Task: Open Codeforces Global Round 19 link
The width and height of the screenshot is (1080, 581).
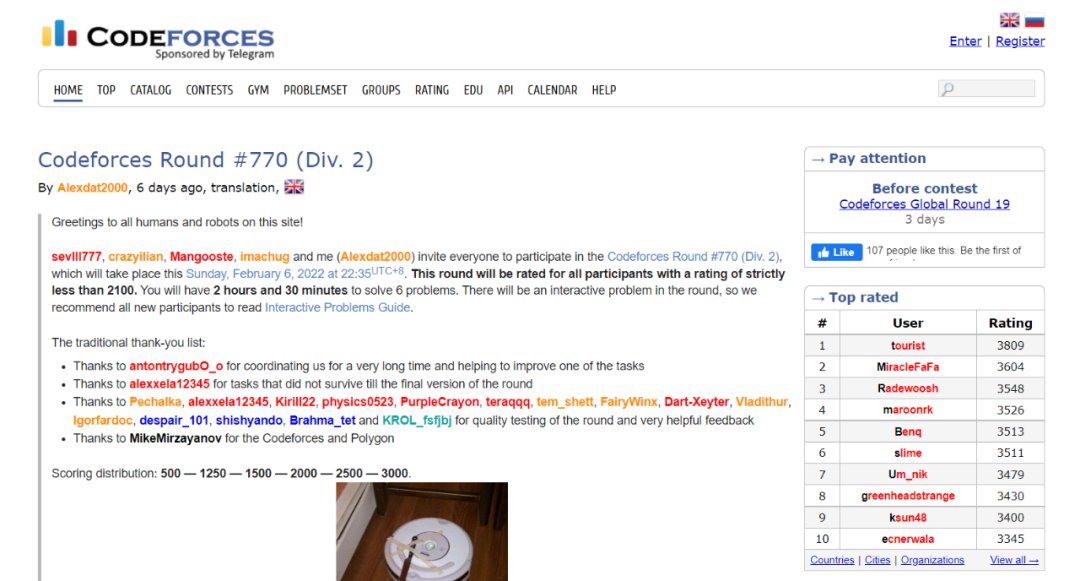Action: (924, 204)
